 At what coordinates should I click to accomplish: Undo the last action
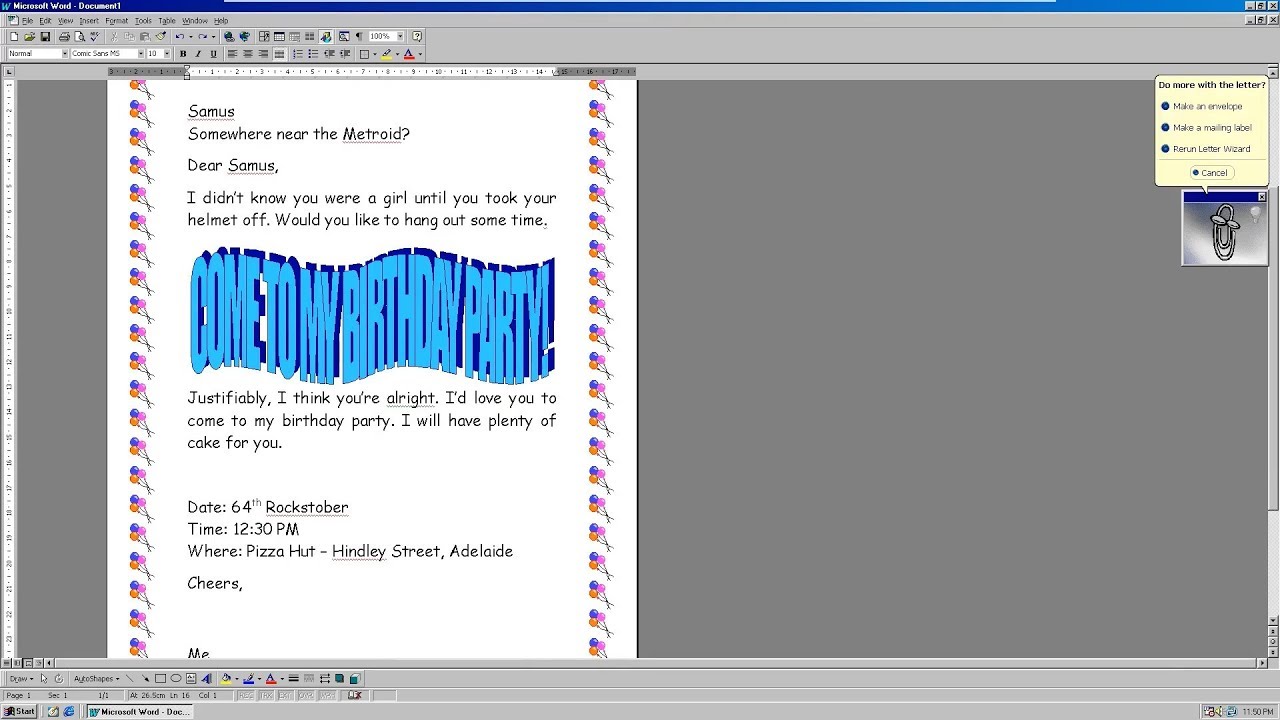click(180, 37)
